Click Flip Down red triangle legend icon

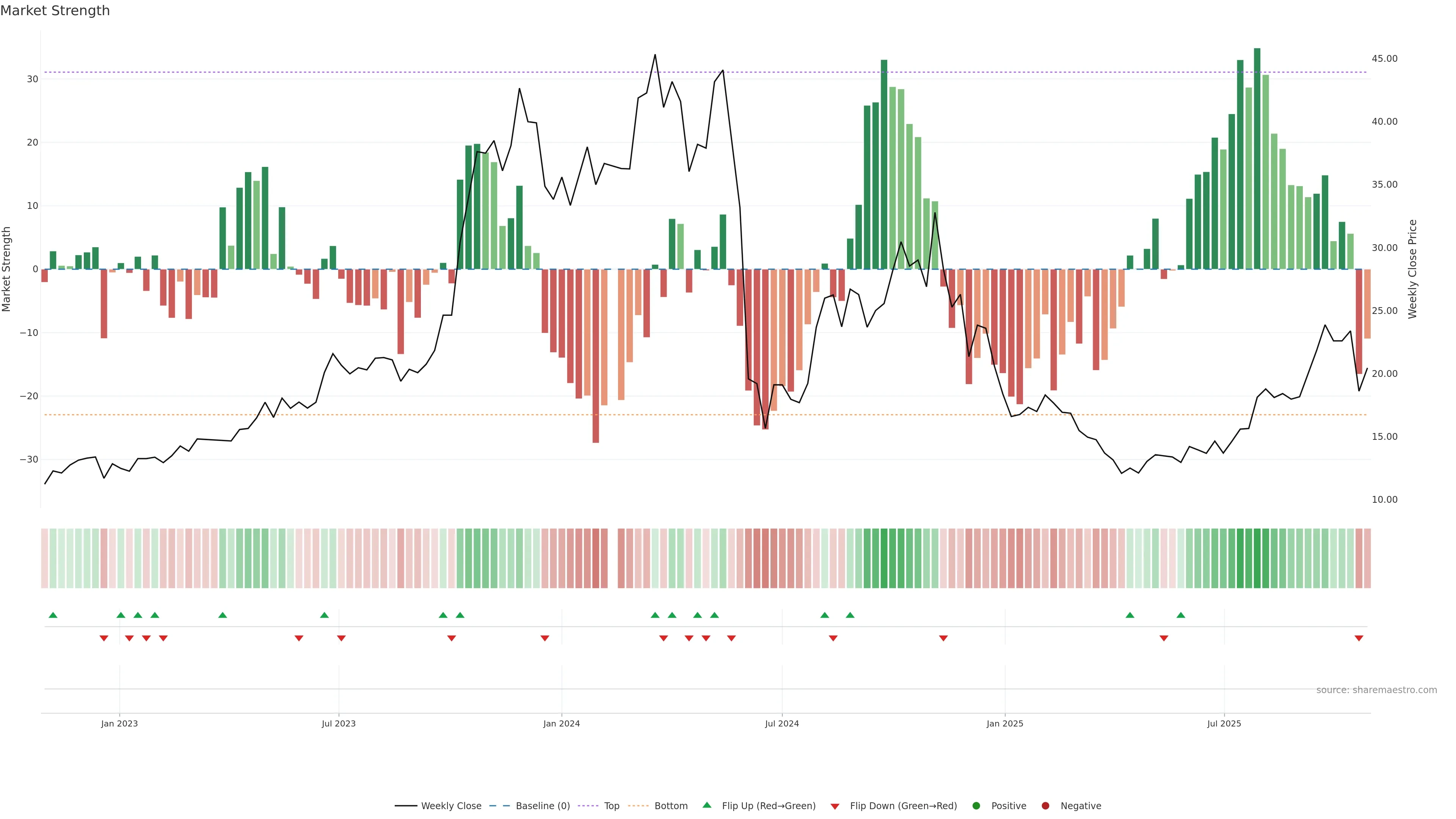tap(835, 806)
